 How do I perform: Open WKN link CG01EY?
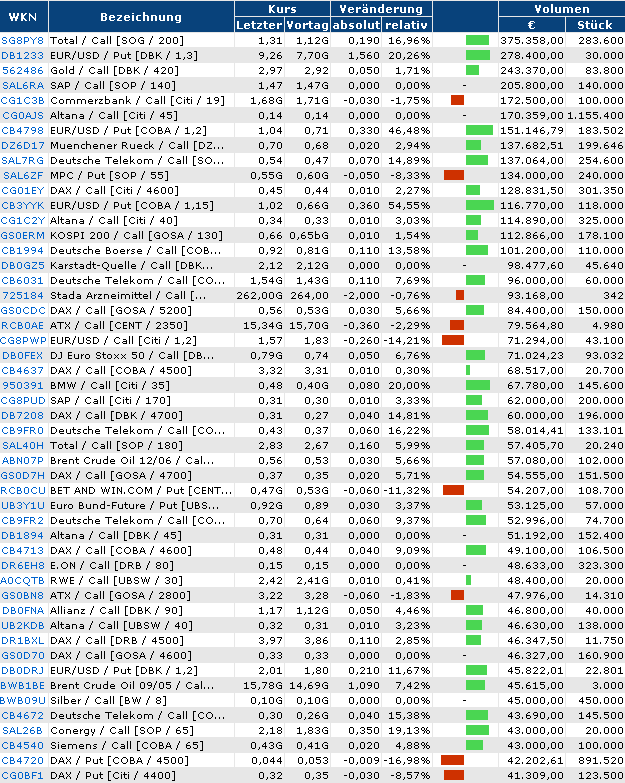coord(22,190)
